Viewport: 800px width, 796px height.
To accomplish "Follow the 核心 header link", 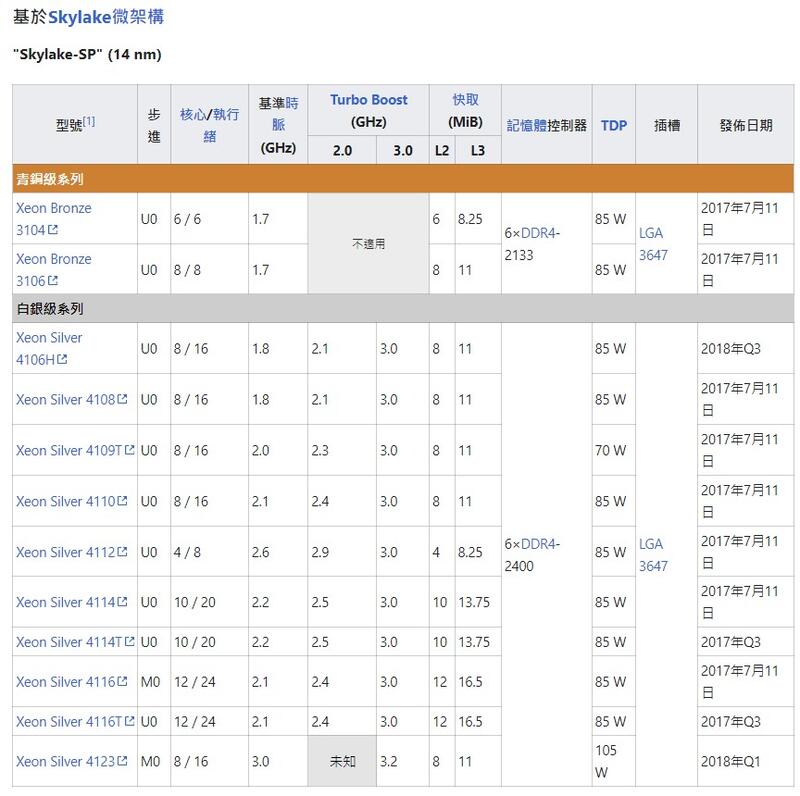I will [193, 114].
